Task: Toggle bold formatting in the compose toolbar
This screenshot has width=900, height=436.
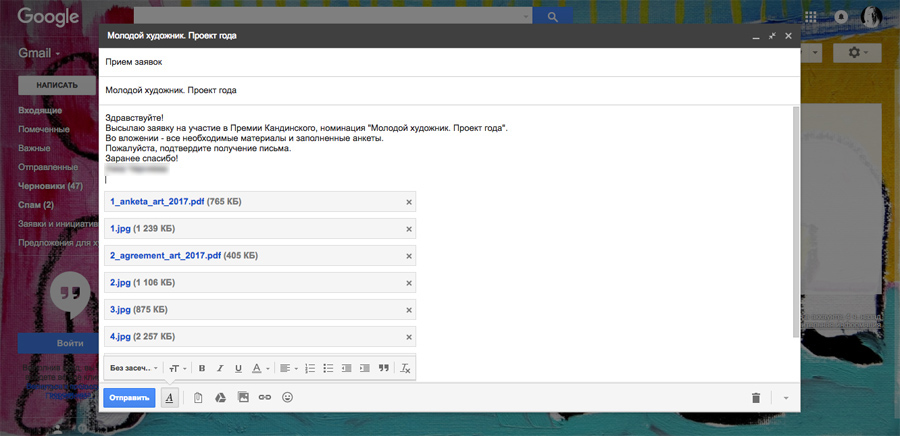Action: coord(202,368)
